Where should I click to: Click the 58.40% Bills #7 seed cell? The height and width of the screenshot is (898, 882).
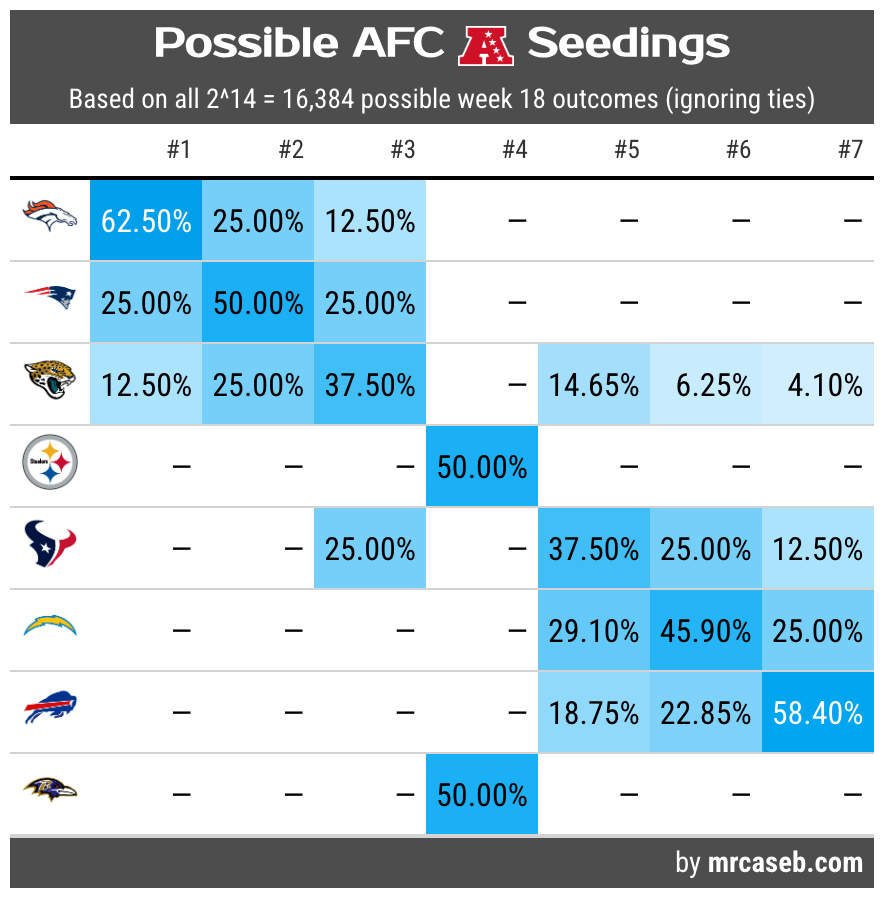(x=818, y=712)
